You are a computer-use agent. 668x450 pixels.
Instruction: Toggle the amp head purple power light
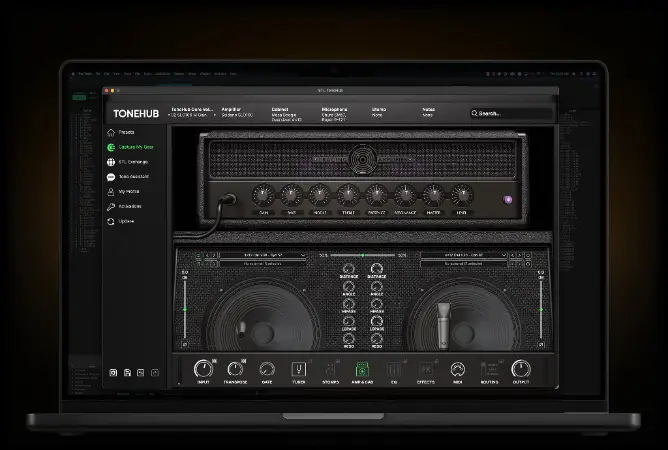tap(507, 199)
